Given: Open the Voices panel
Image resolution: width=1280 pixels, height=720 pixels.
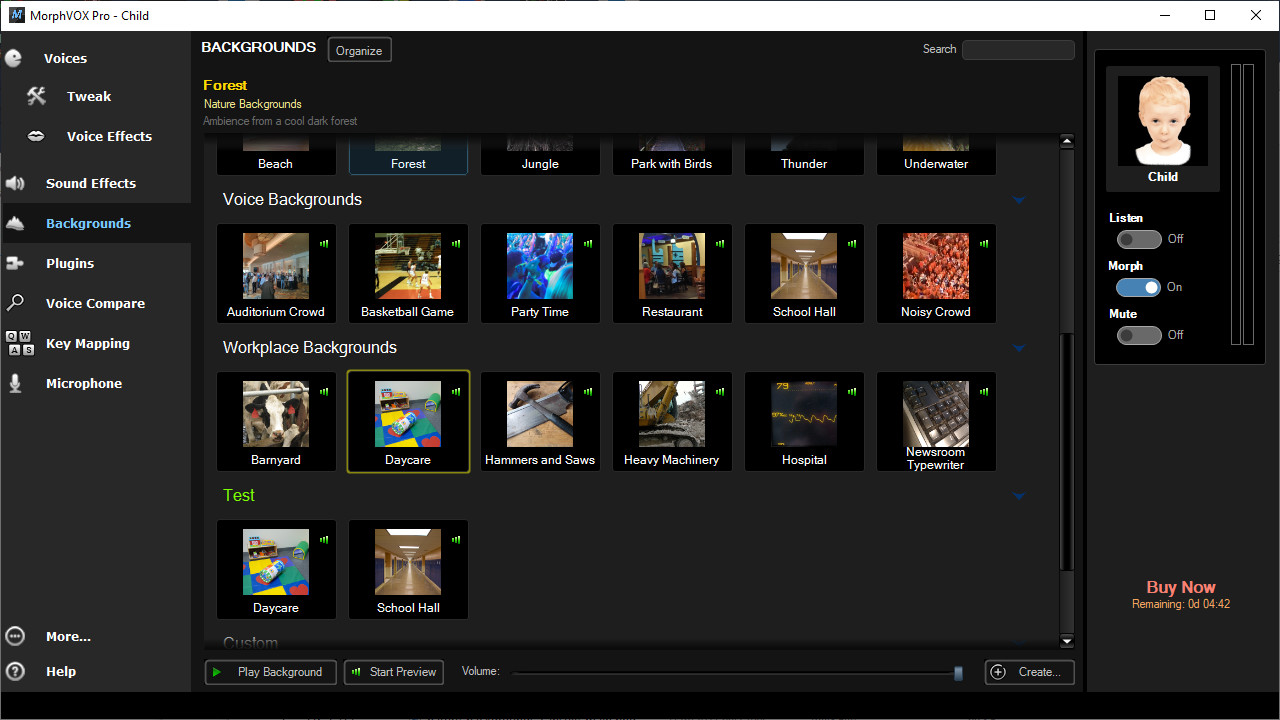Looking at the screenshot, I should coord(65,57).
